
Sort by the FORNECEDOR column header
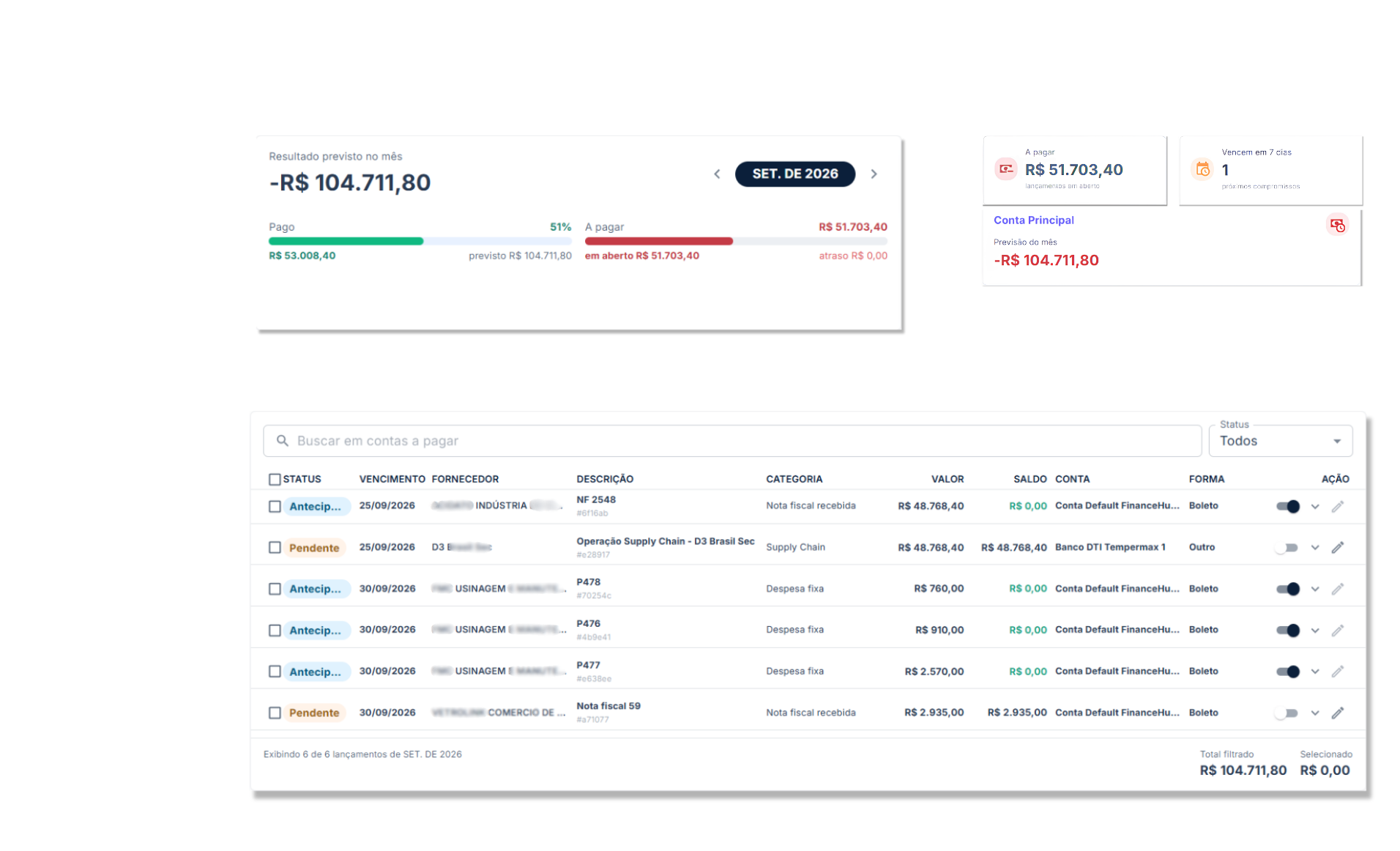[465, 479]
